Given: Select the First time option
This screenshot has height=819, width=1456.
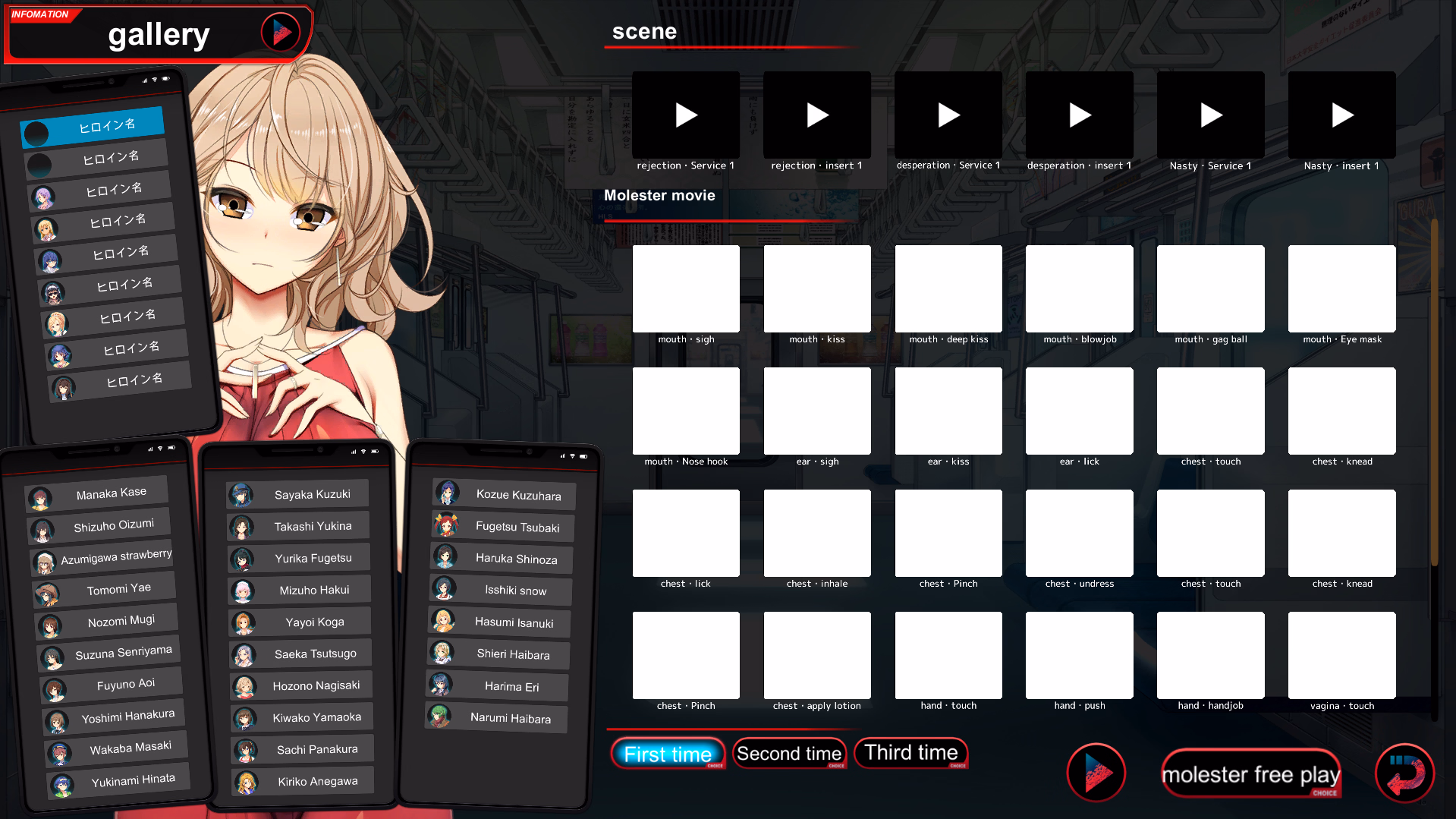Looking at the screenshot, I should [668, 754].
